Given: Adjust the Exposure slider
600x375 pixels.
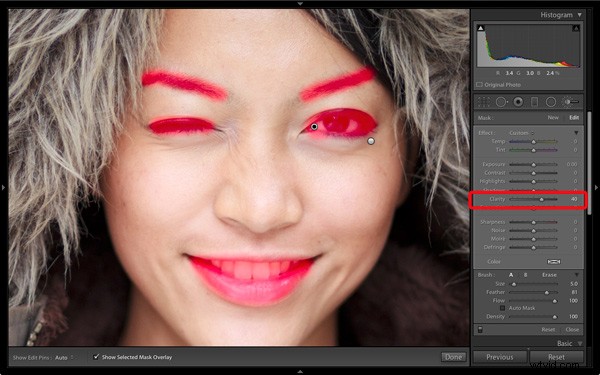Looking at the screenshot, I should point(533,164).
